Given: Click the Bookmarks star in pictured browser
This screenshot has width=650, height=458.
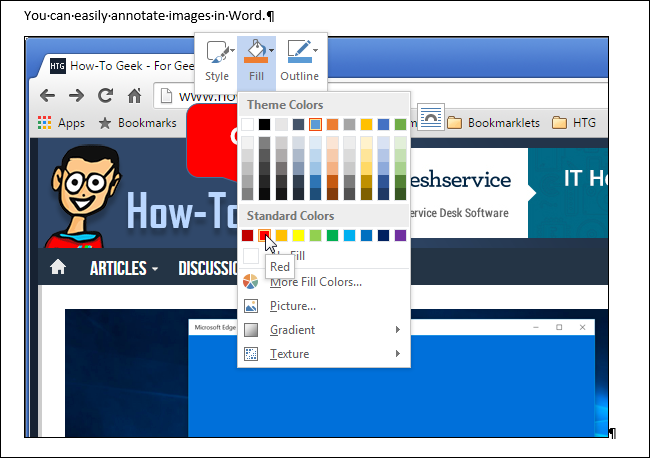Looking at the screenshot, I should 105,123.
